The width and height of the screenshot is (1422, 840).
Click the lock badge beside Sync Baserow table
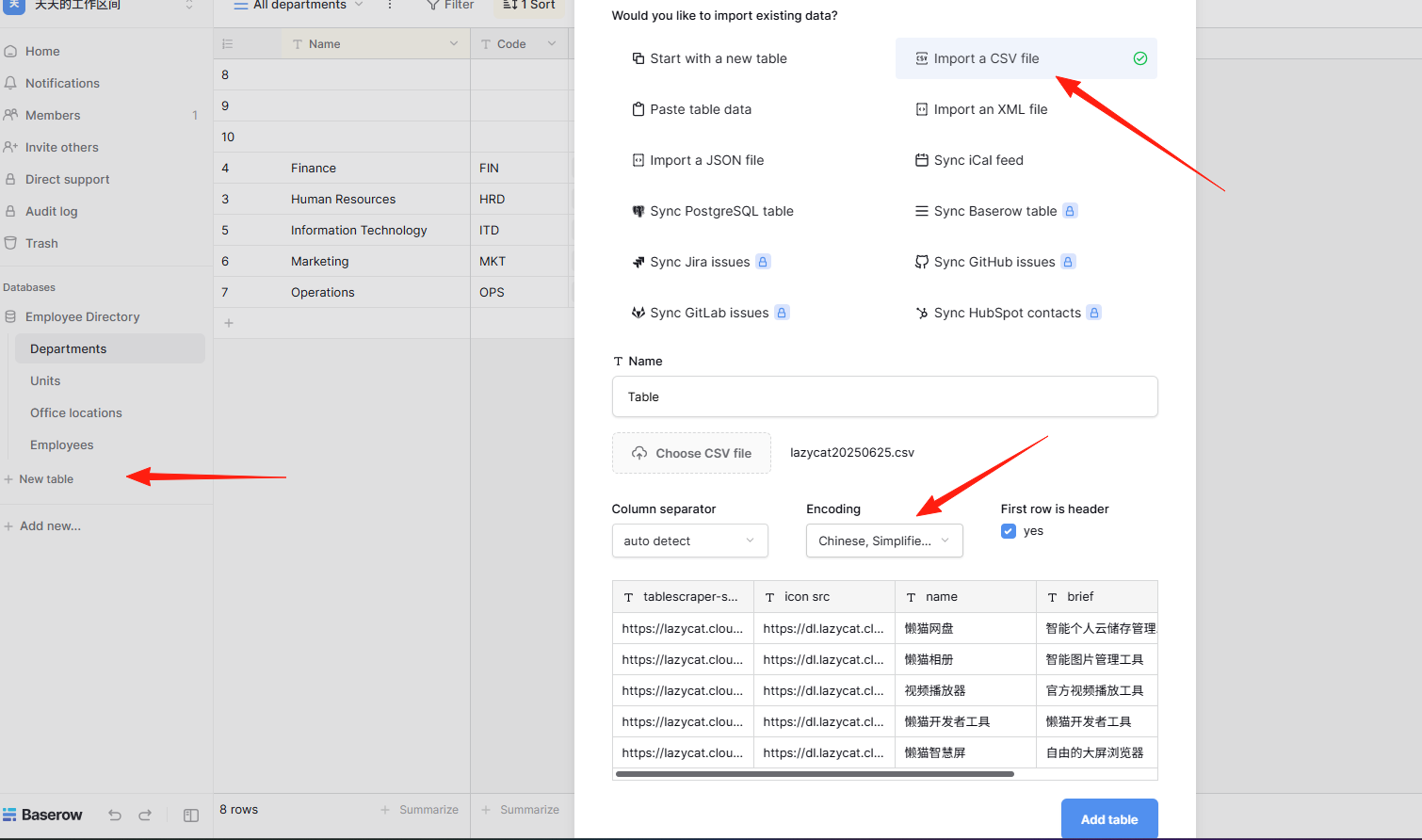[x=1070, y=211]
